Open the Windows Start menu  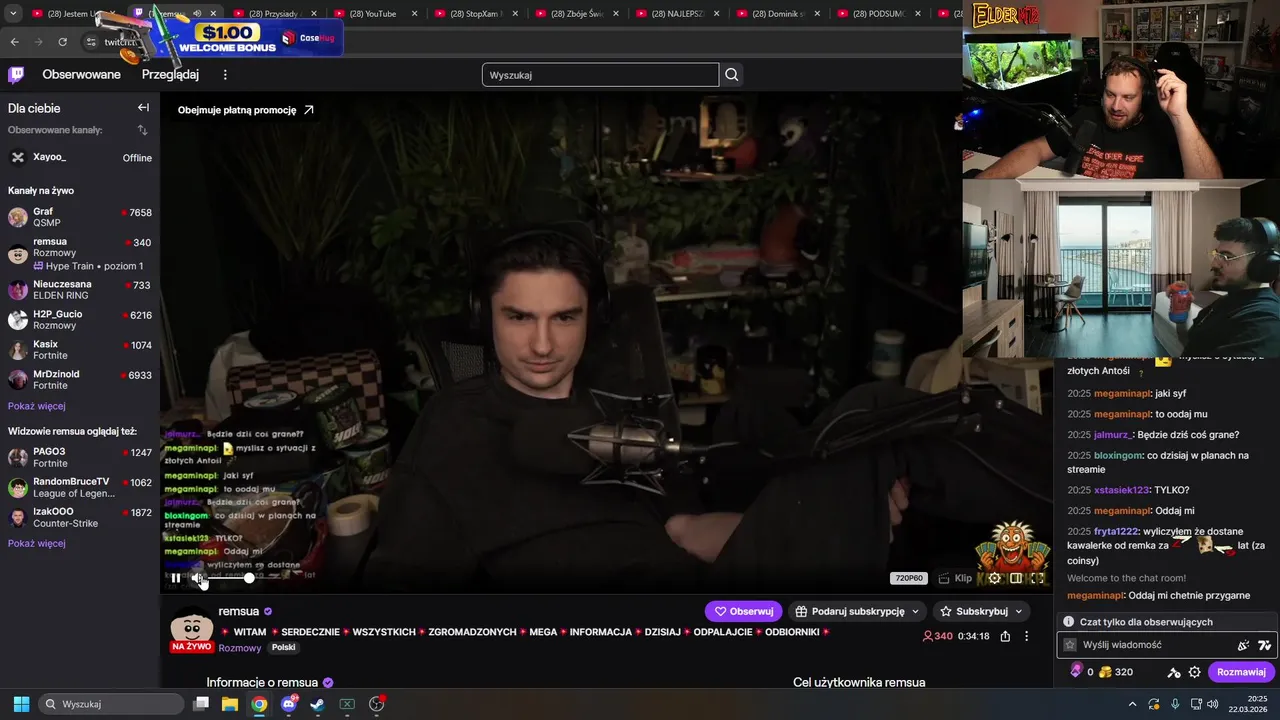(x=21, y=704)
